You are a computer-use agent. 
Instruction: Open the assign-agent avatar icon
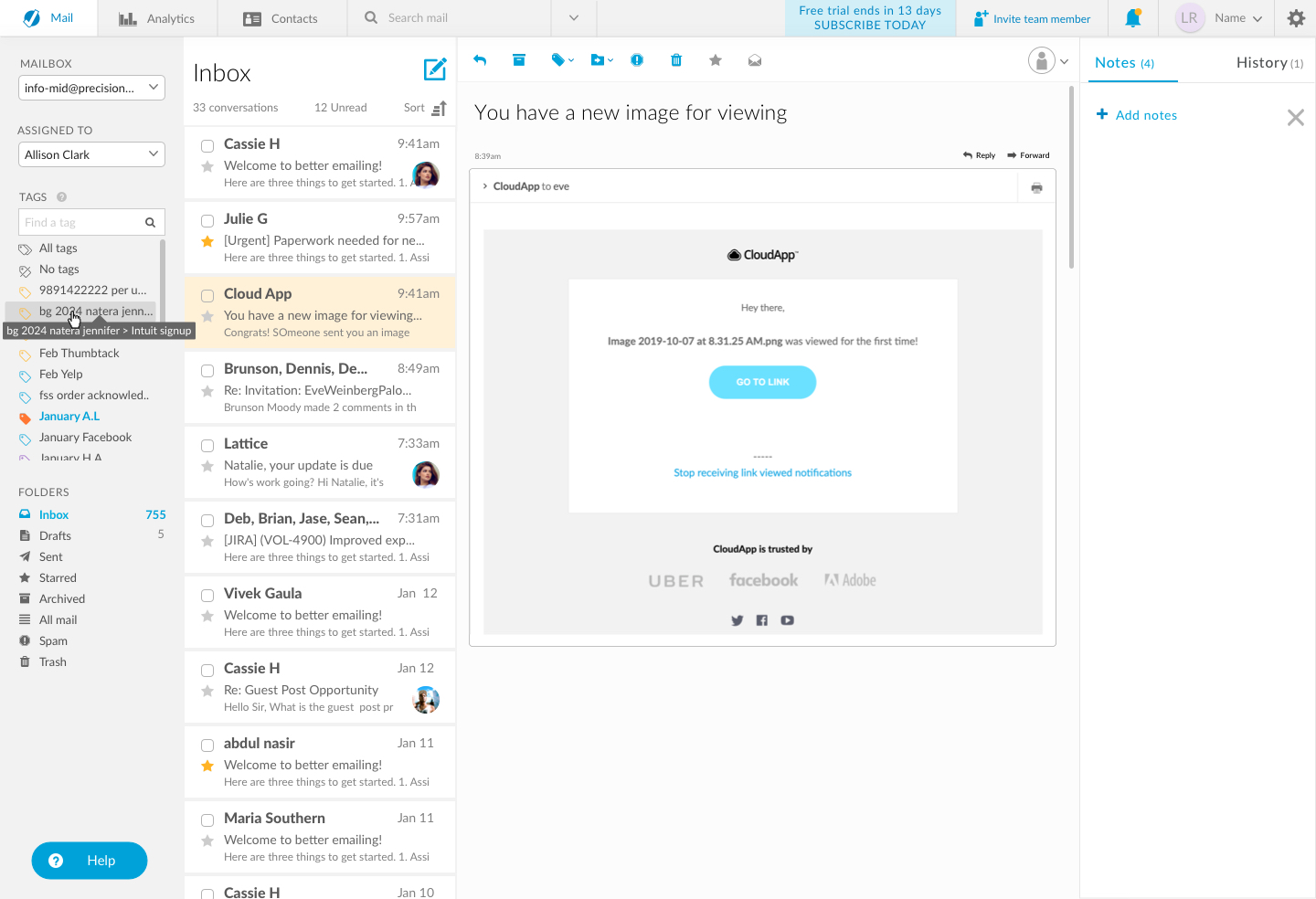tap(1042, 61)
